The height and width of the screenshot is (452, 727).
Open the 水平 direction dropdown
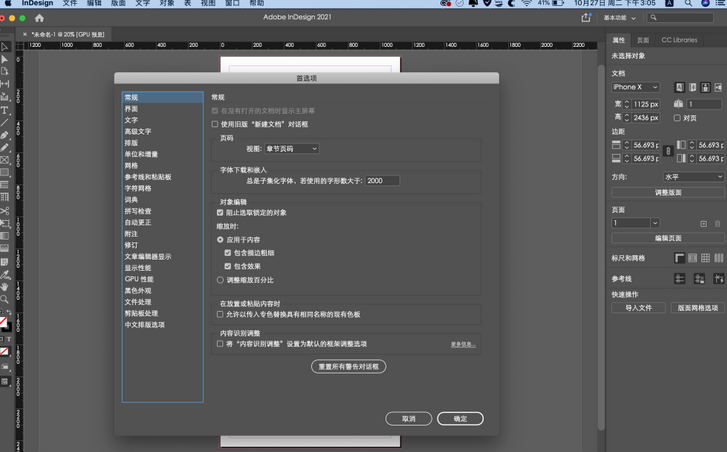[x=693, y=177]
